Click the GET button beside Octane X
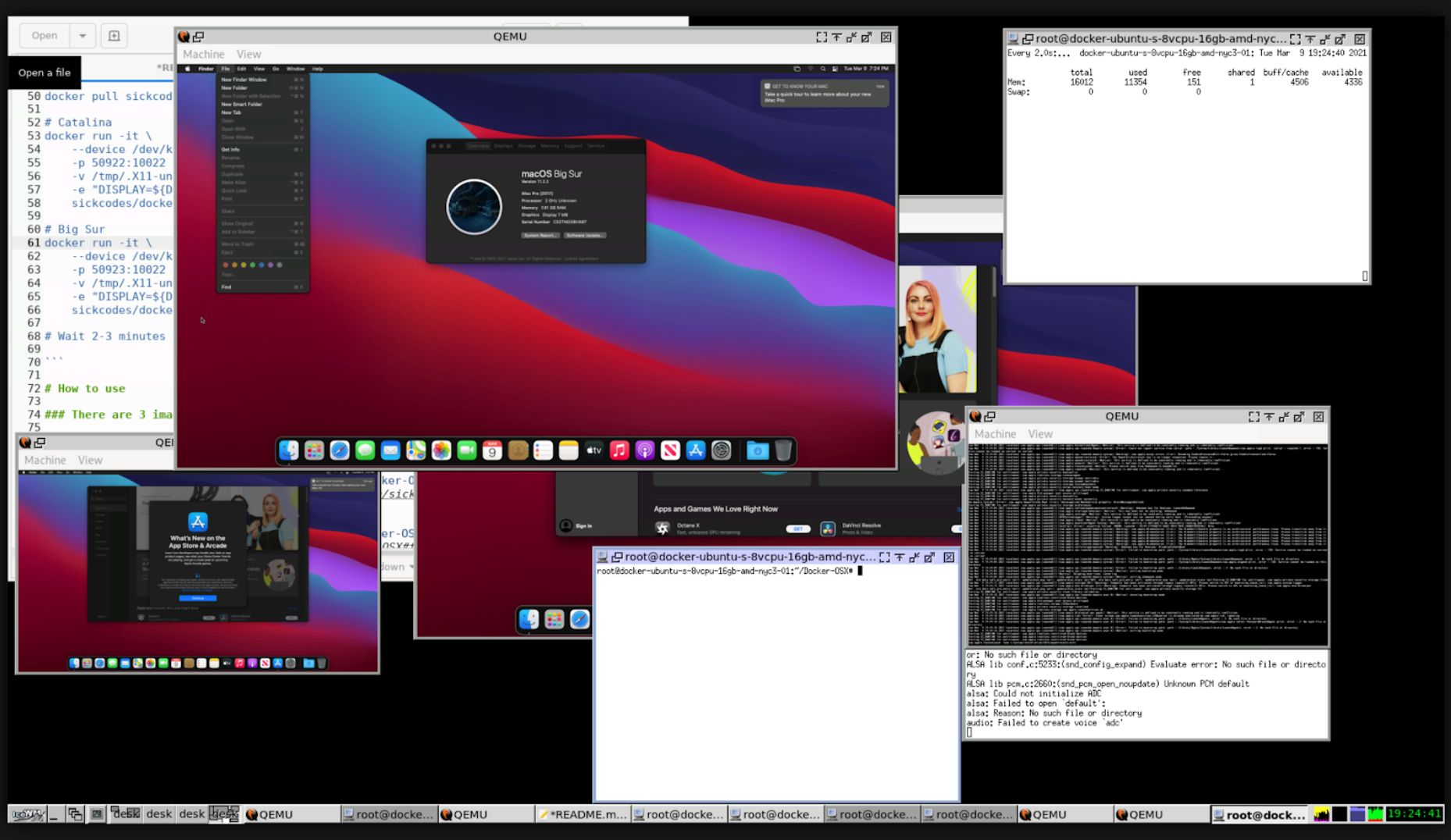 797,529
